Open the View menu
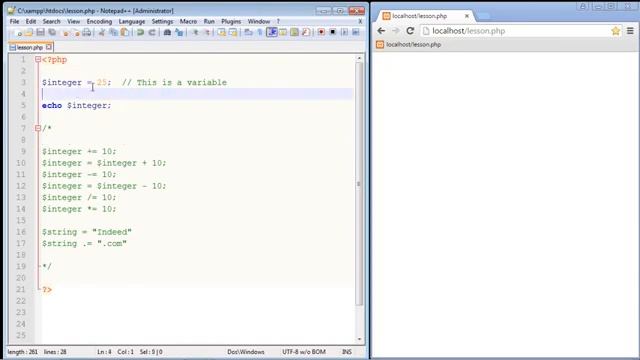The width and height of the screenshot is (640, 360). click(x=73, y=21)
